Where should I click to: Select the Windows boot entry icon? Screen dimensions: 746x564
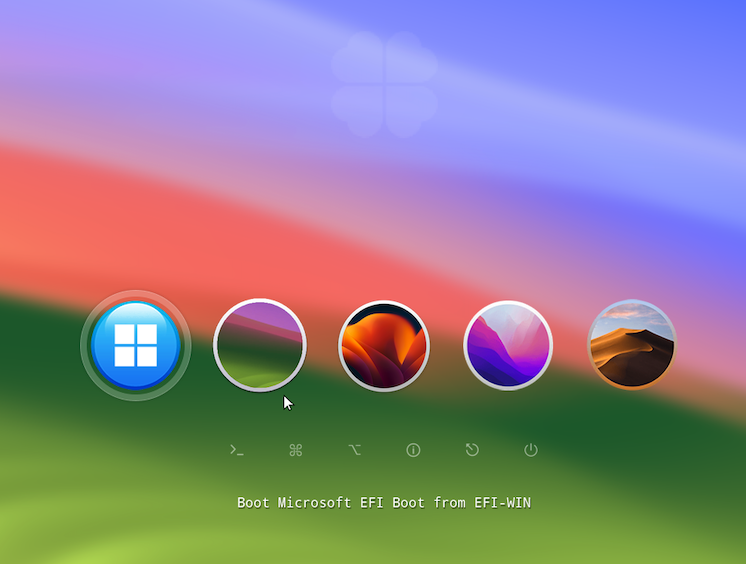pos(136,346)
